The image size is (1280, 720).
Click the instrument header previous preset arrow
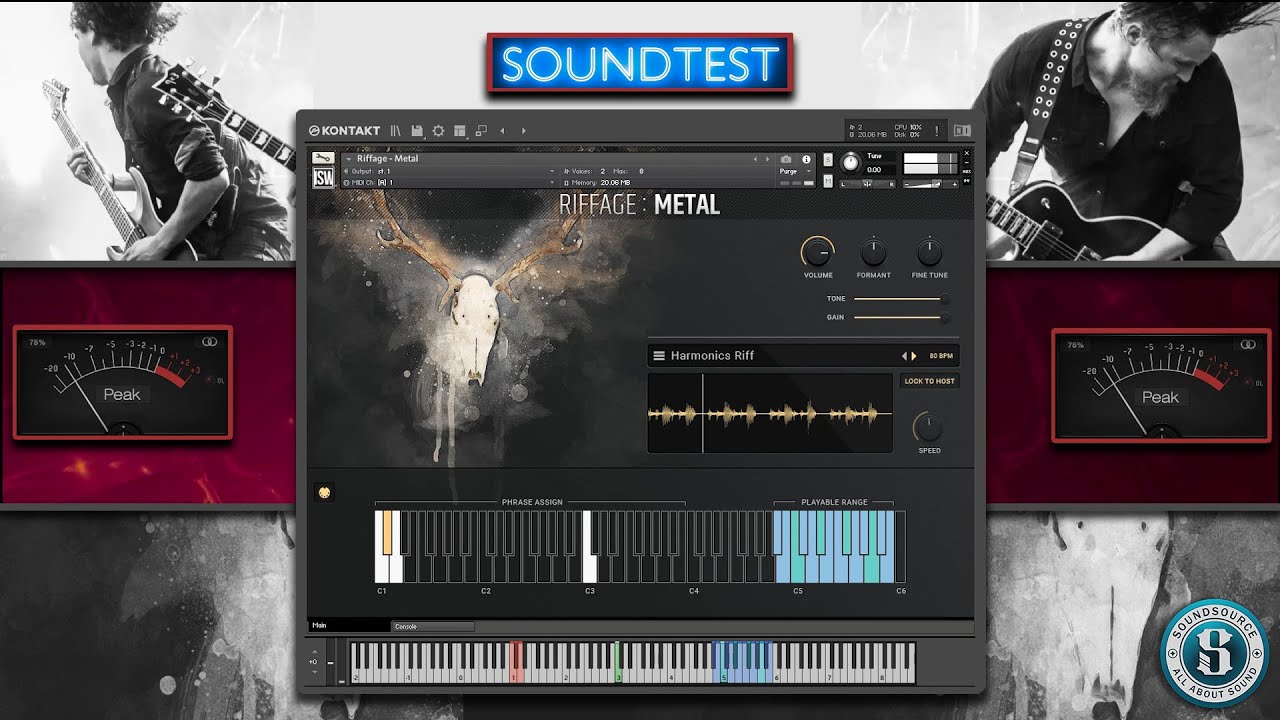756,159
